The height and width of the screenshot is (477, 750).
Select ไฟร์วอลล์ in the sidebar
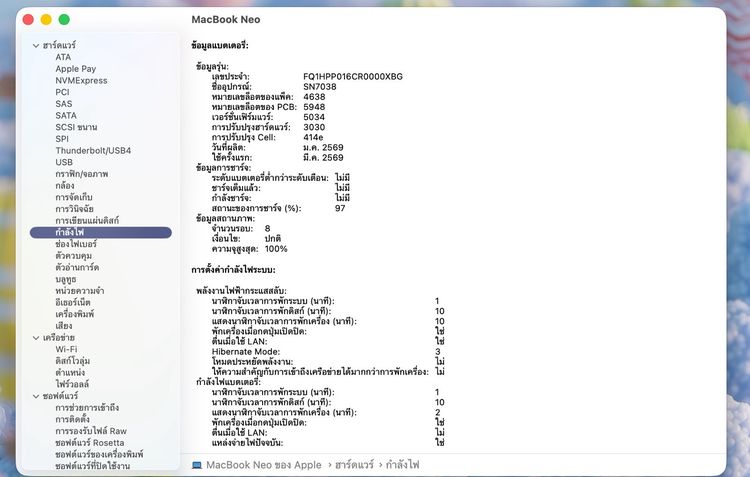pos(72,384)
